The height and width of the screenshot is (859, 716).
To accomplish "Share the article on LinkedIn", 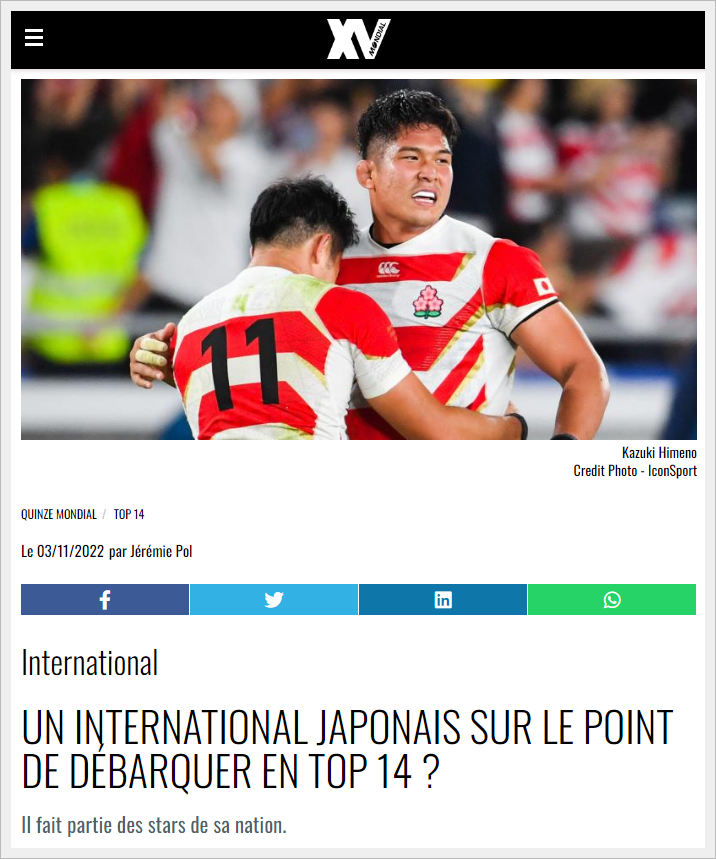I will (443, 599).
